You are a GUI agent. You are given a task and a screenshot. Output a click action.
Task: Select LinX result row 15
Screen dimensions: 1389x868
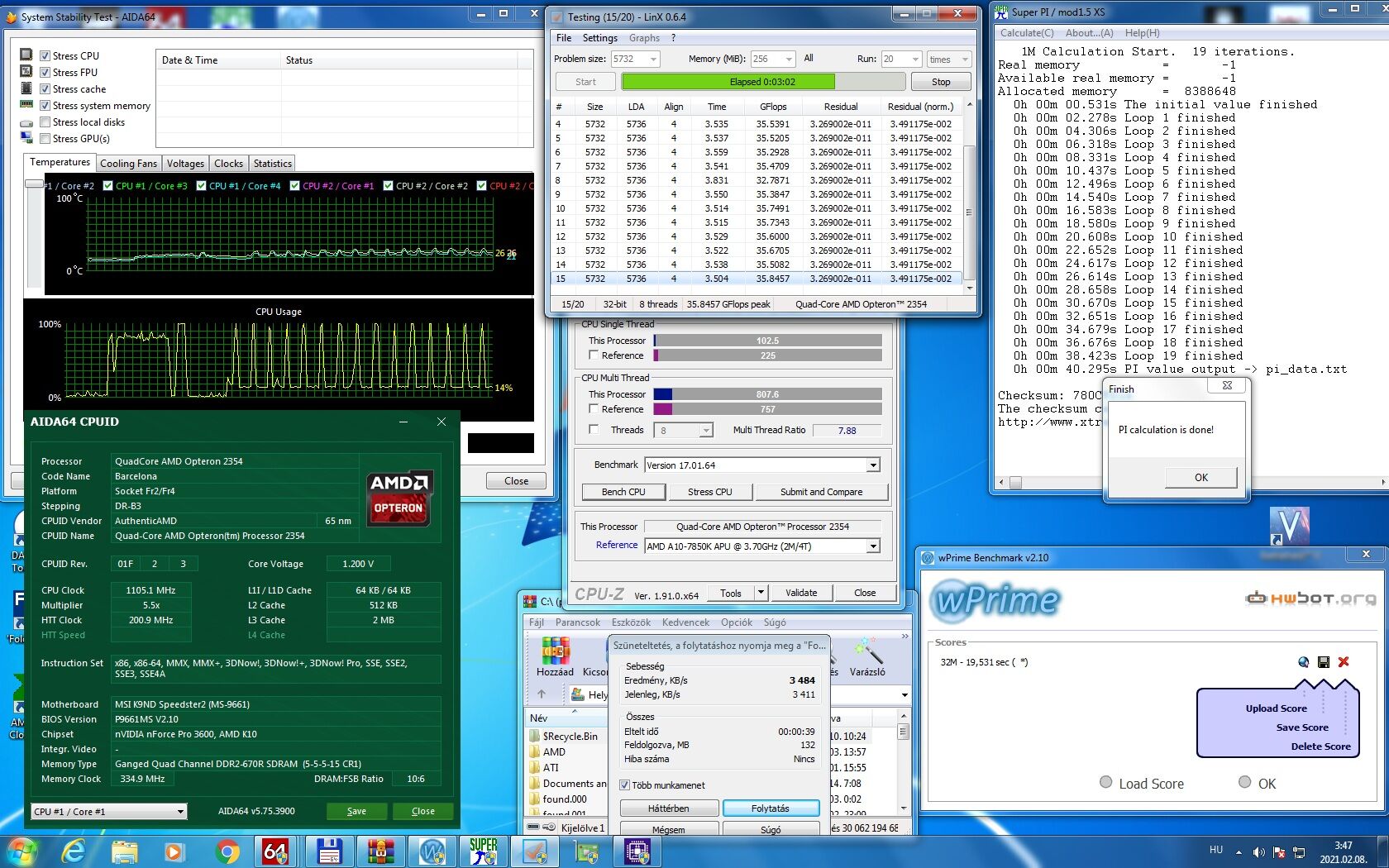[757, 279]
